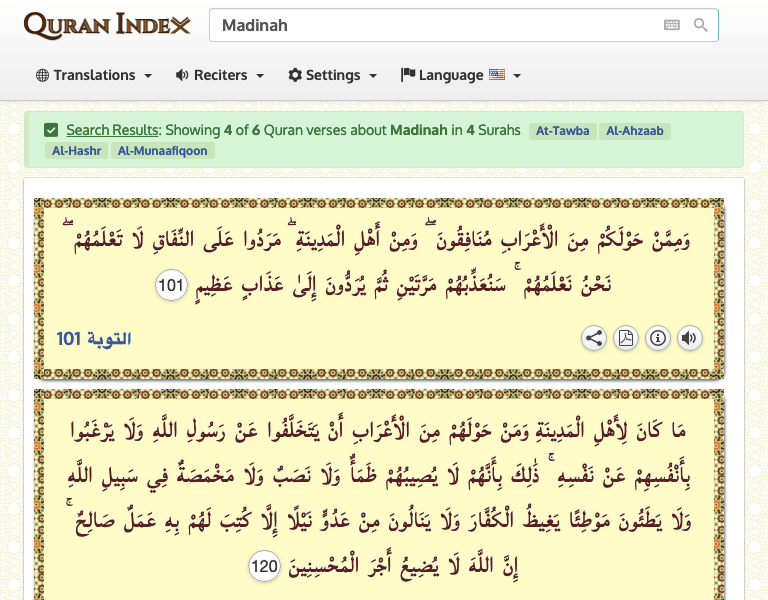Image resolution: width=768 pixels, height=600 pixels.
Task: Click the Al-Munaafiqoon surah tag
Action: point(164,151)
